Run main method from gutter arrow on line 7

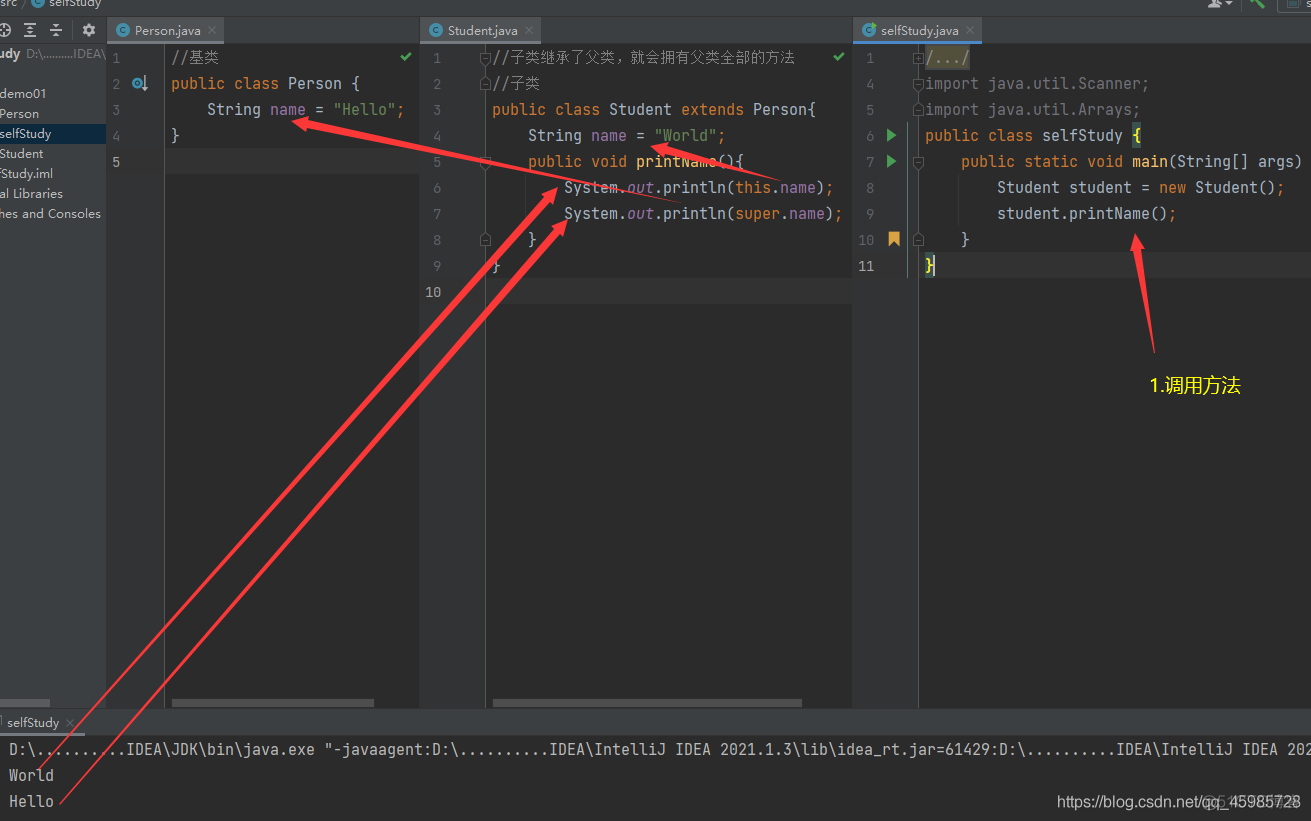(x=892, y=161)
